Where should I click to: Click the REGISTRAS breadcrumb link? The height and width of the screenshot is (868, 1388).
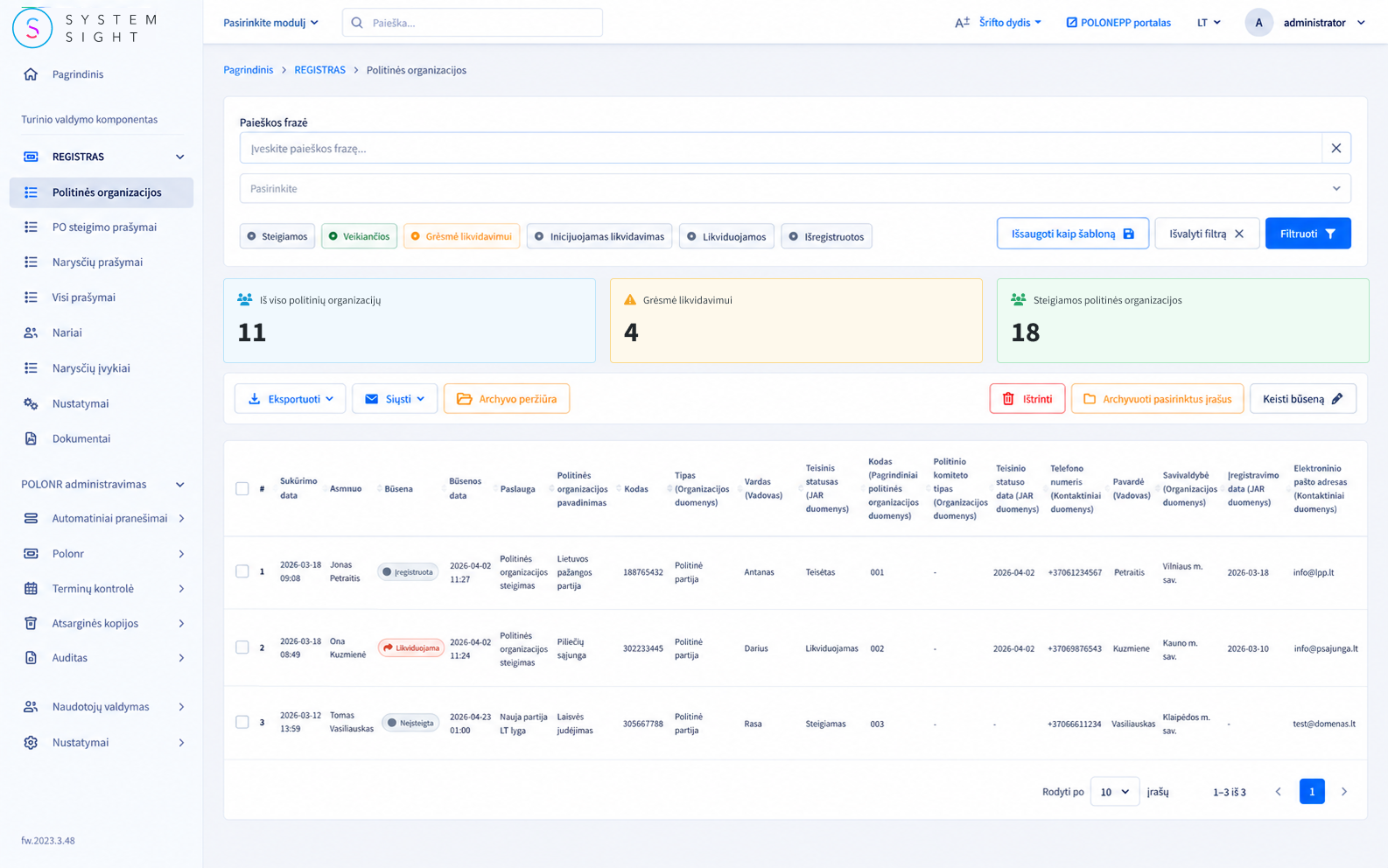click(x=319, y=70)
